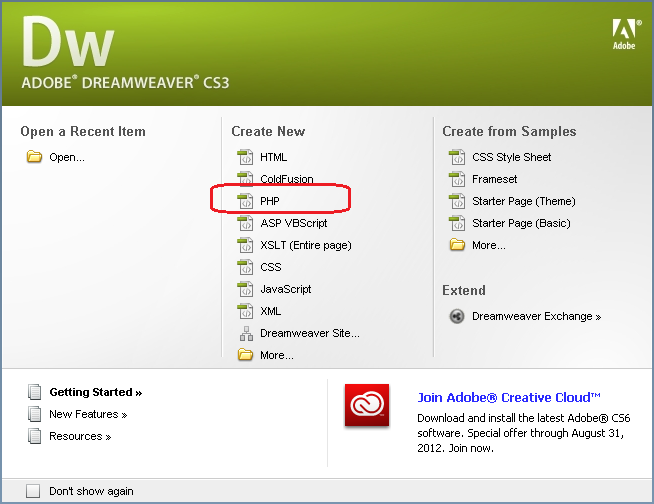The width and height of the screenshot is (654, 504).
Task: Click the Open folder icon
Action: point(34,157)
